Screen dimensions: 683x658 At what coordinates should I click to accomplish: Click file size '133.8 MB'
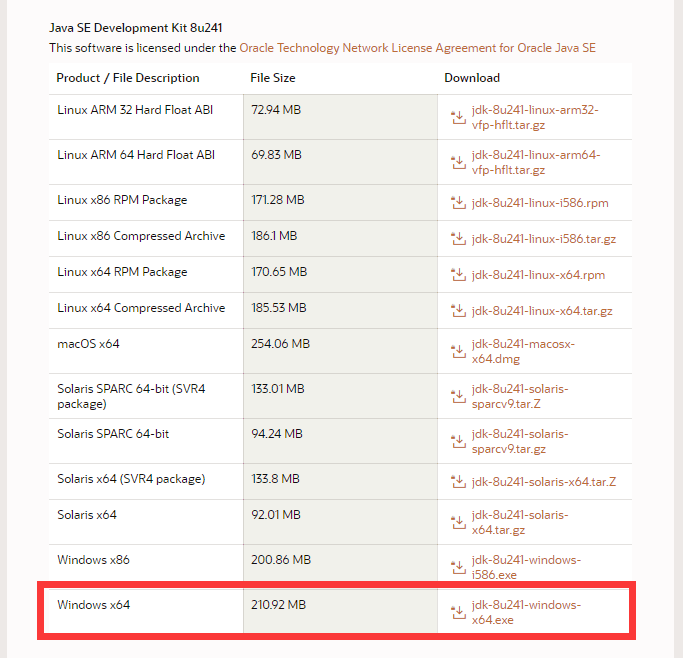click(275, 479)
